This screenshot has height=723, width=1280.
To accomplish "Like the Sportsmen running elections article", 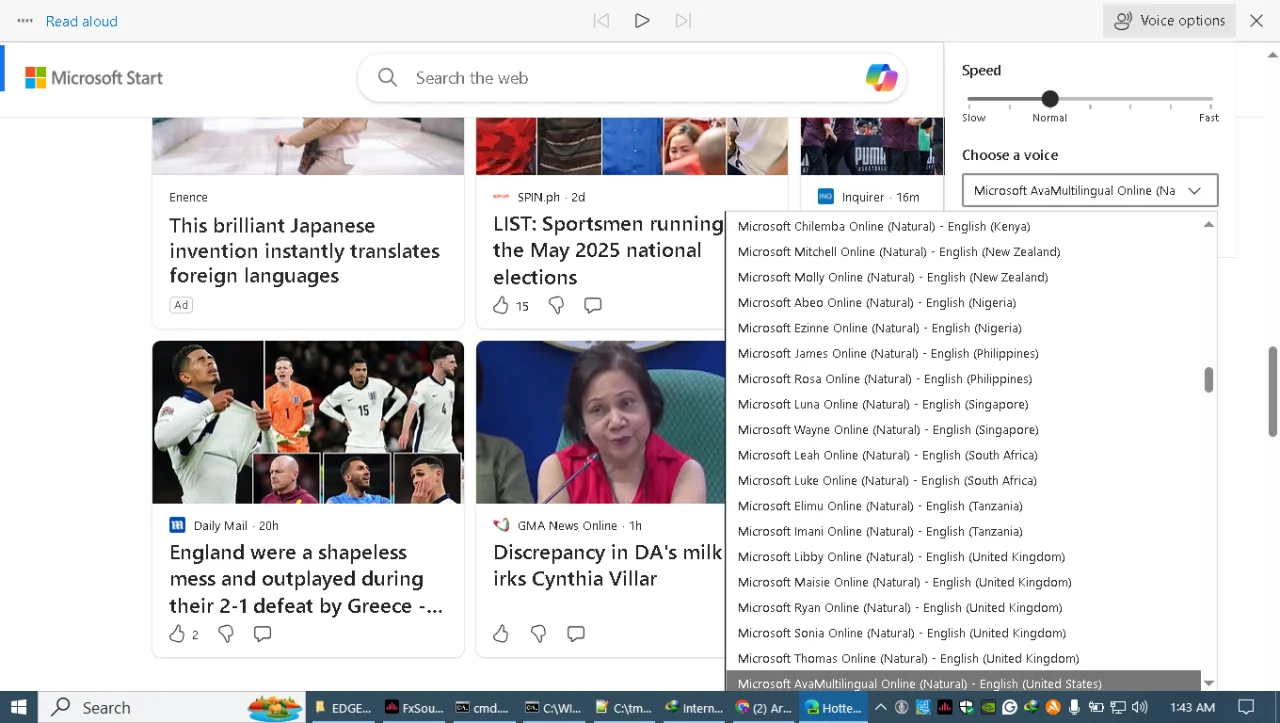I will tap(501, 305).
